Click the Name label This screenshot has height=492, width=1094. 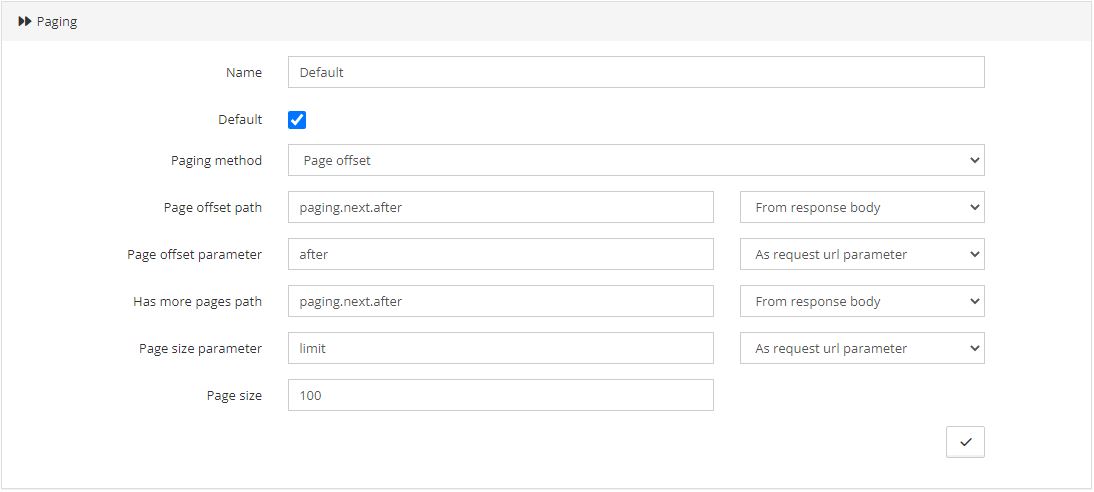tap(243, 73)
